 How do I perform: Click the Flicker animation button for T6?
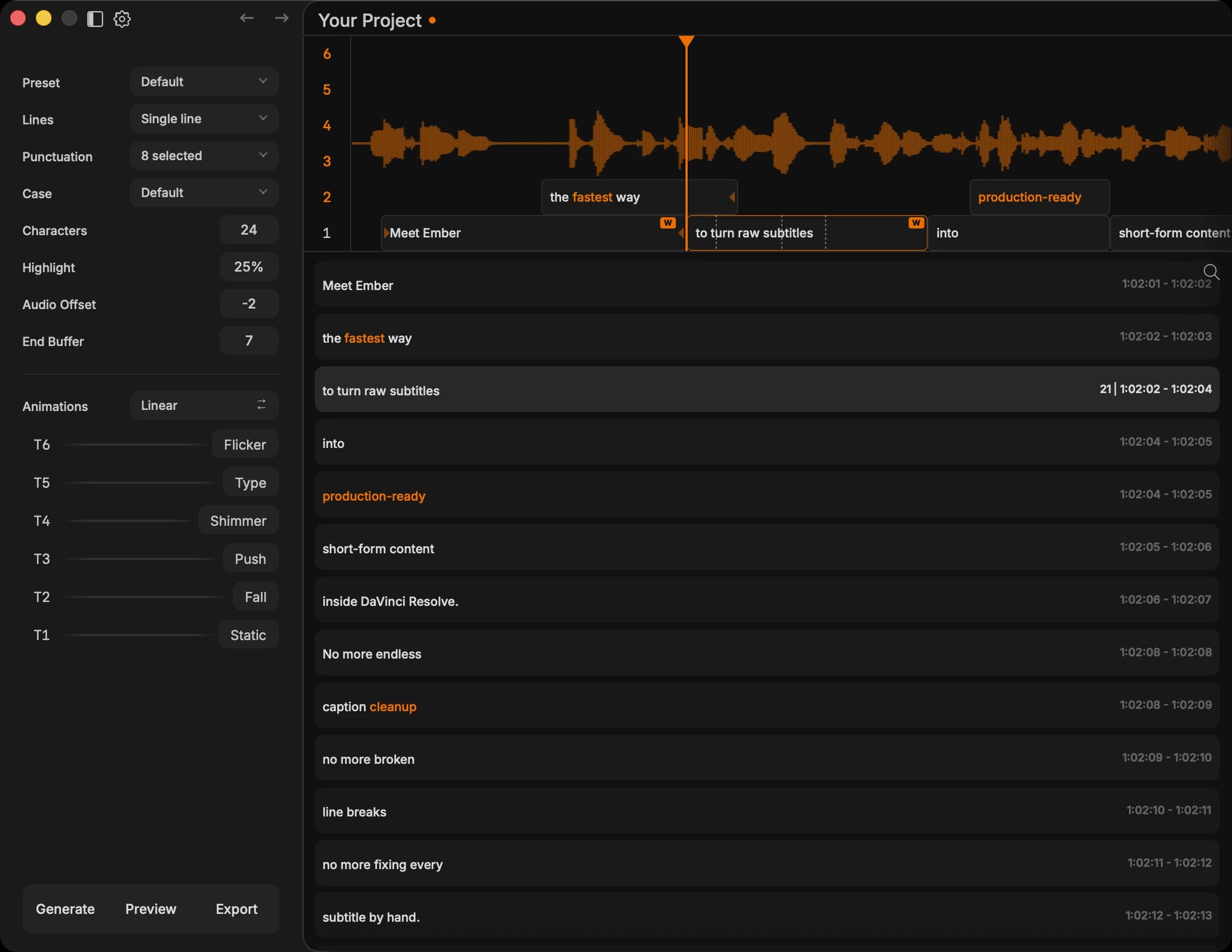[x=245, y=445]
